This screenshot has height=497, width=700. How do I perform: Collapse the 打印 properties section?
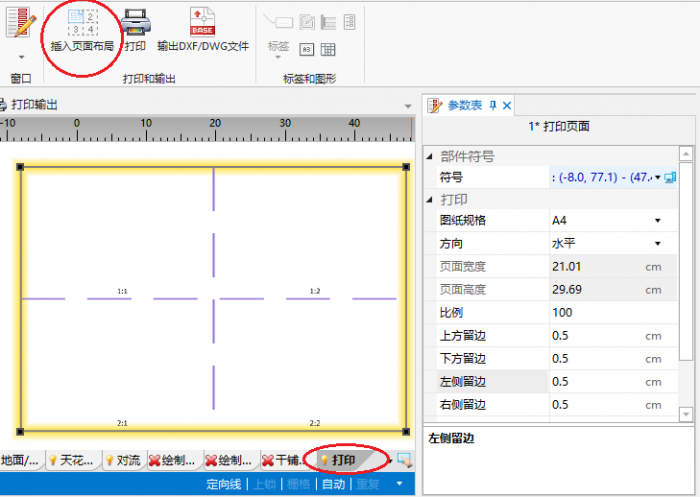[x=430, y=199]
